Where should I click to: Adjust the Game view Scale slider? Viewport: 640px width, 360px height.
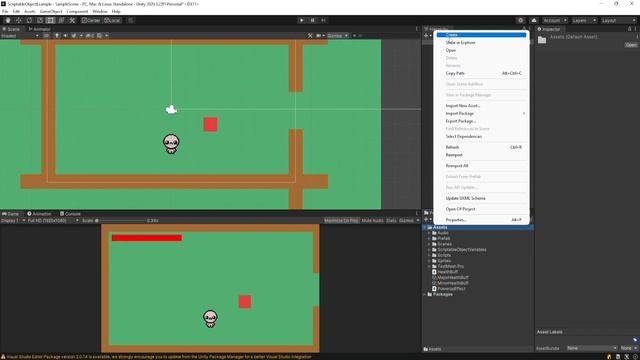pos(121,220)
